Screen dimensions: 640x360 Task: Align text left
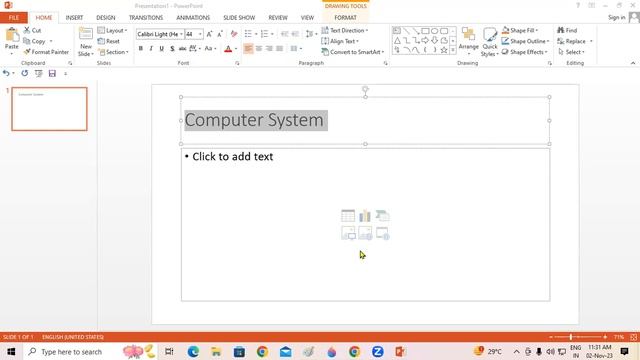[x=248, y=49]
